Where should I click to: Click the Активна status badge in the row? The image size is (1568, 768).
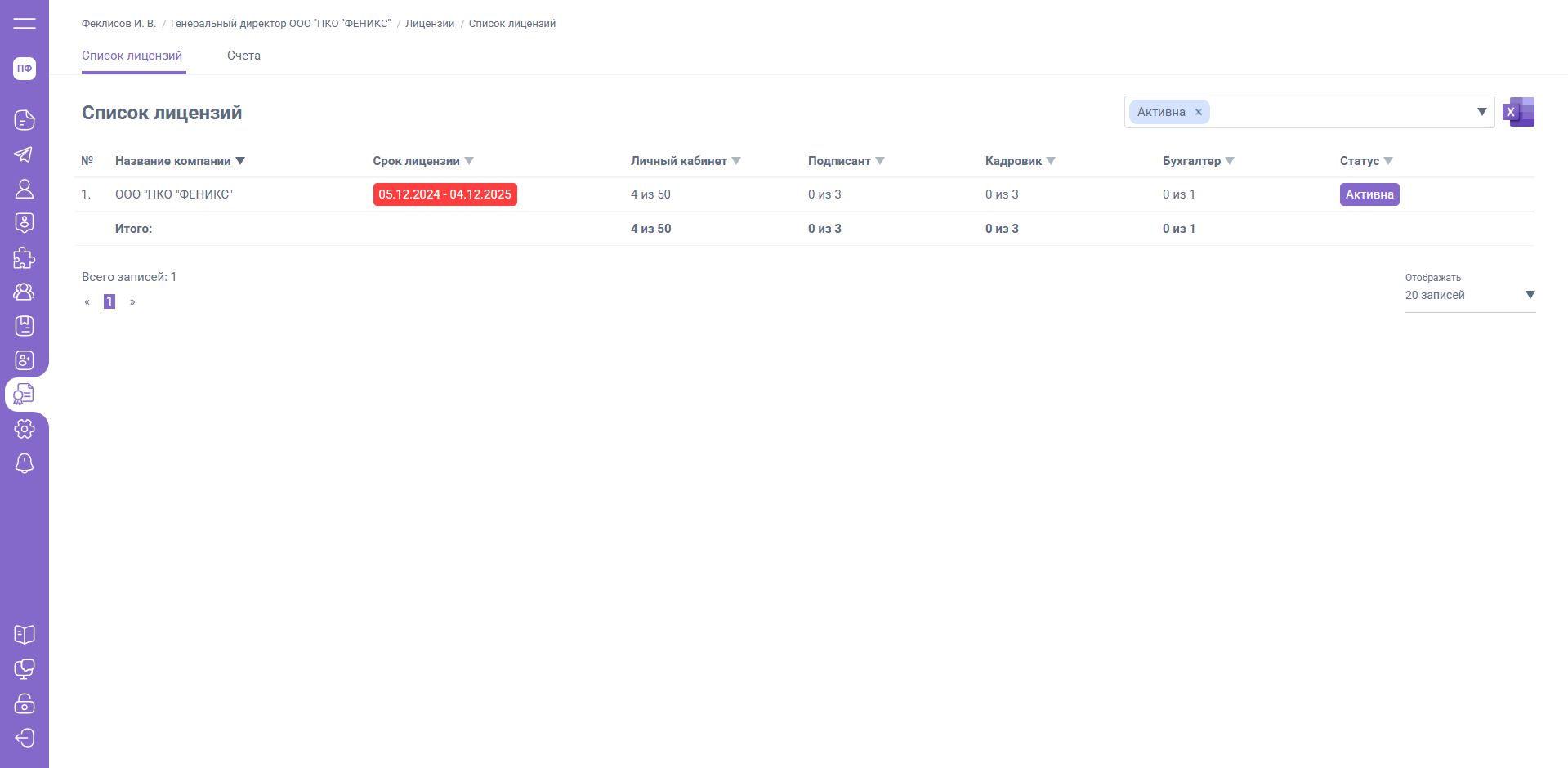pos(1369,194)
